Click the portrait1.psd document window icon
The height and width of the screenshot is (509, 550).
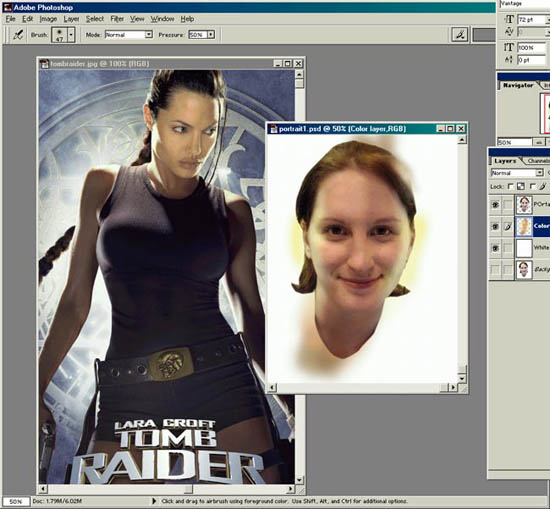click(273, 129)
